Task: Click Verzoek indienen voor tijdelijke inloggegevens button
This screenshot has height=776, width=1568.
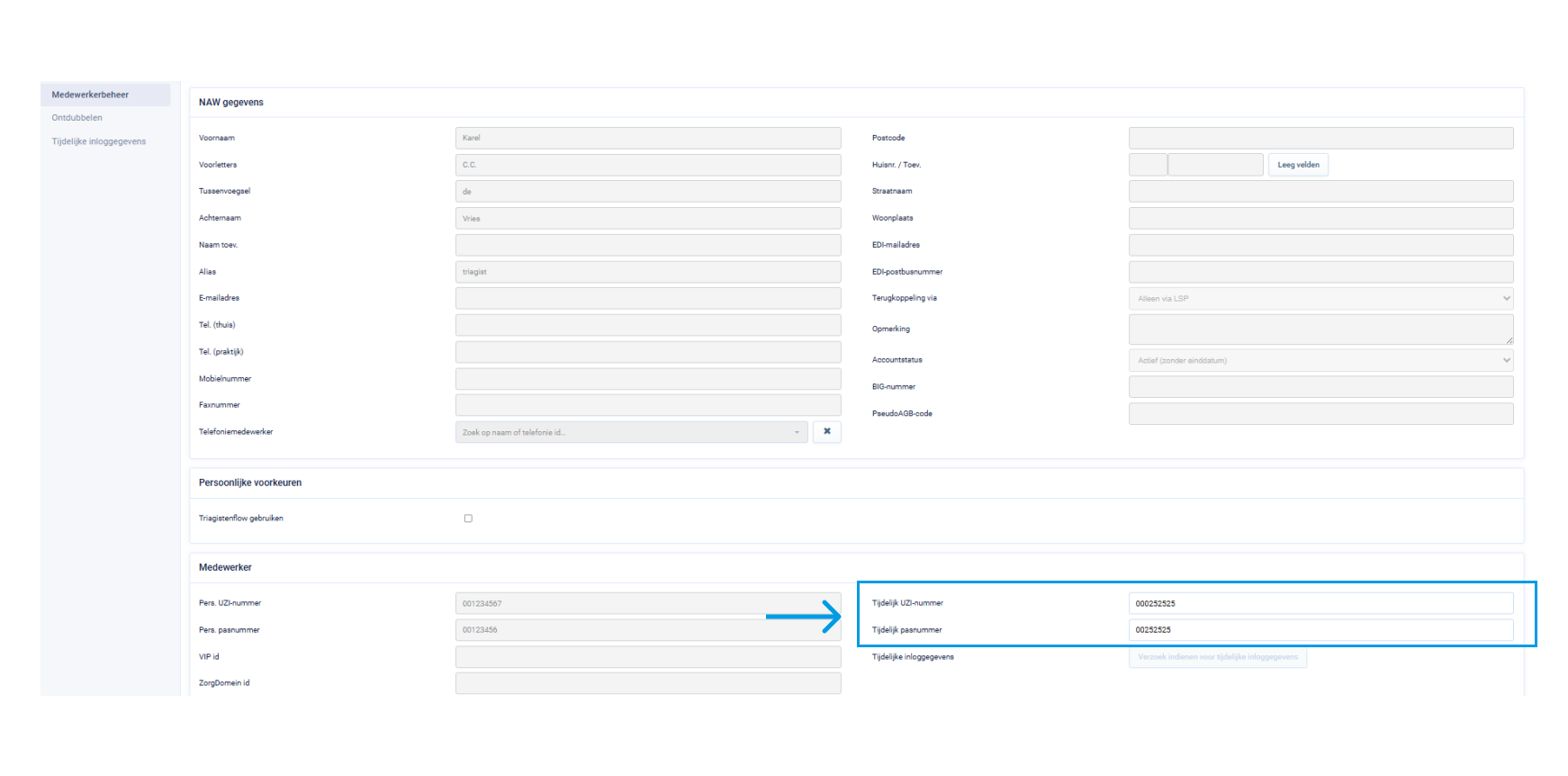Action: click(1217, 657)
